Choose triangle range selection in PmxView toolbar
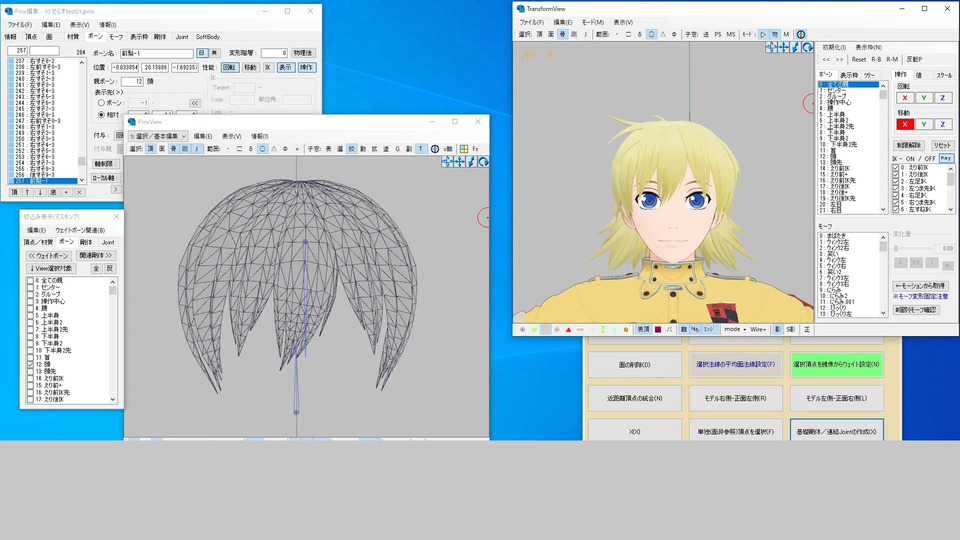This screenshot has width=960, height=540. click(x=274, y=149)
